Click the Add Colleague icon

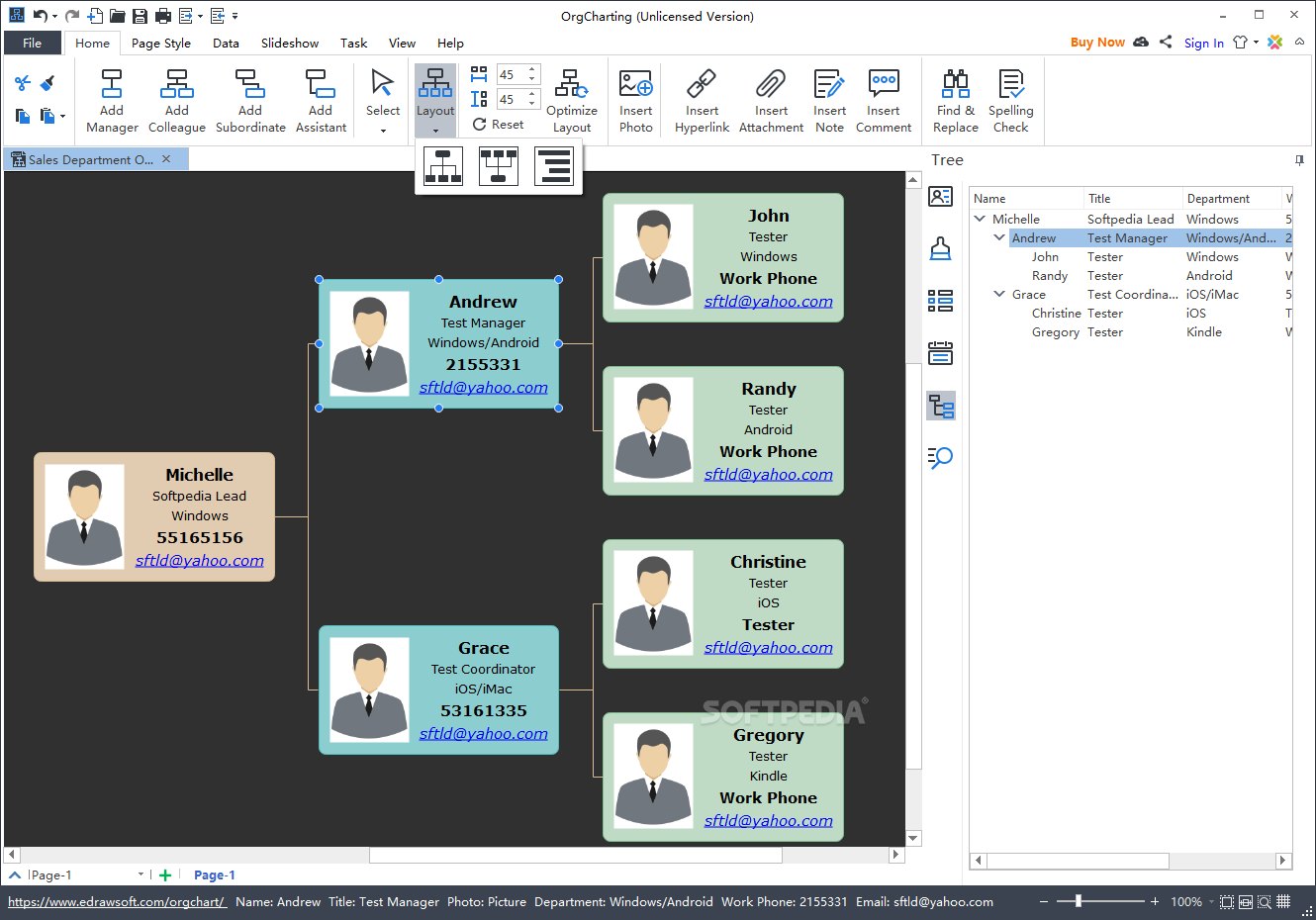click(177, 84)
